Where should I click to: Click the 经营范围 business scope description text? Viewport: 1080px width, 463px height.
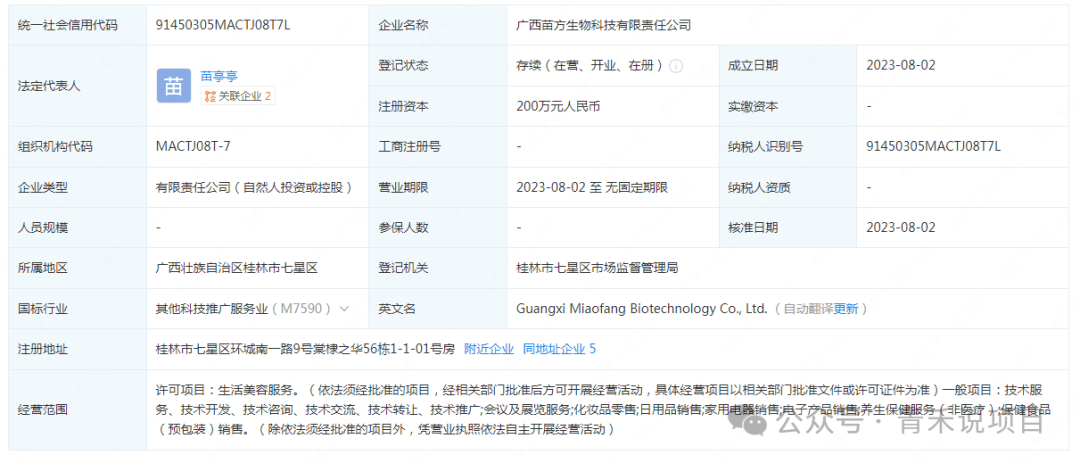500,409
